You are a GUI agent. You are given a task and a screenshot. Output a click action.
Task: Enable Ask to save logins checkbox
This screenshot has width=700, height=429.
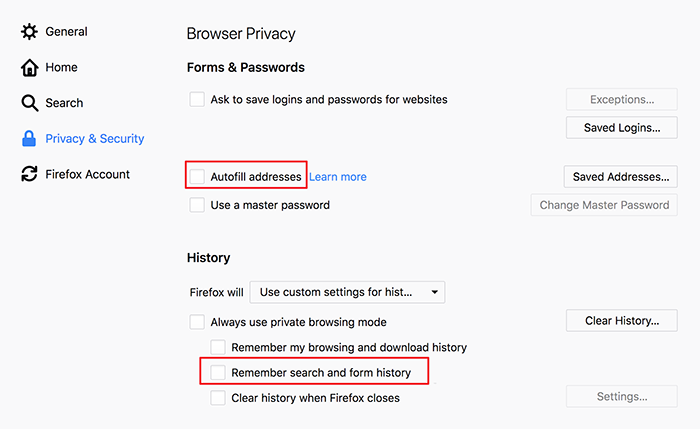pos(197,99)
